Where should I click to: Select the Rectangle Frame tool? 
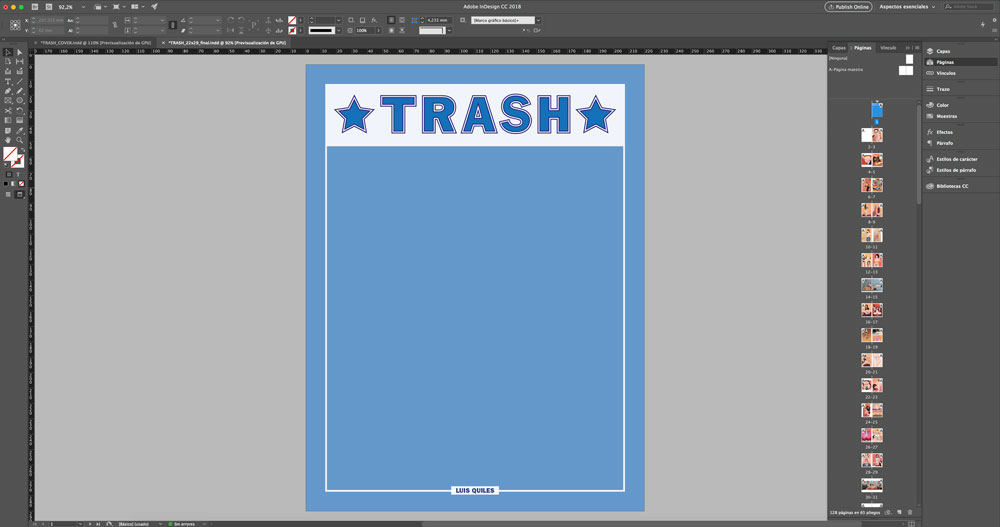pyautogui.click(x=8, y=100)
